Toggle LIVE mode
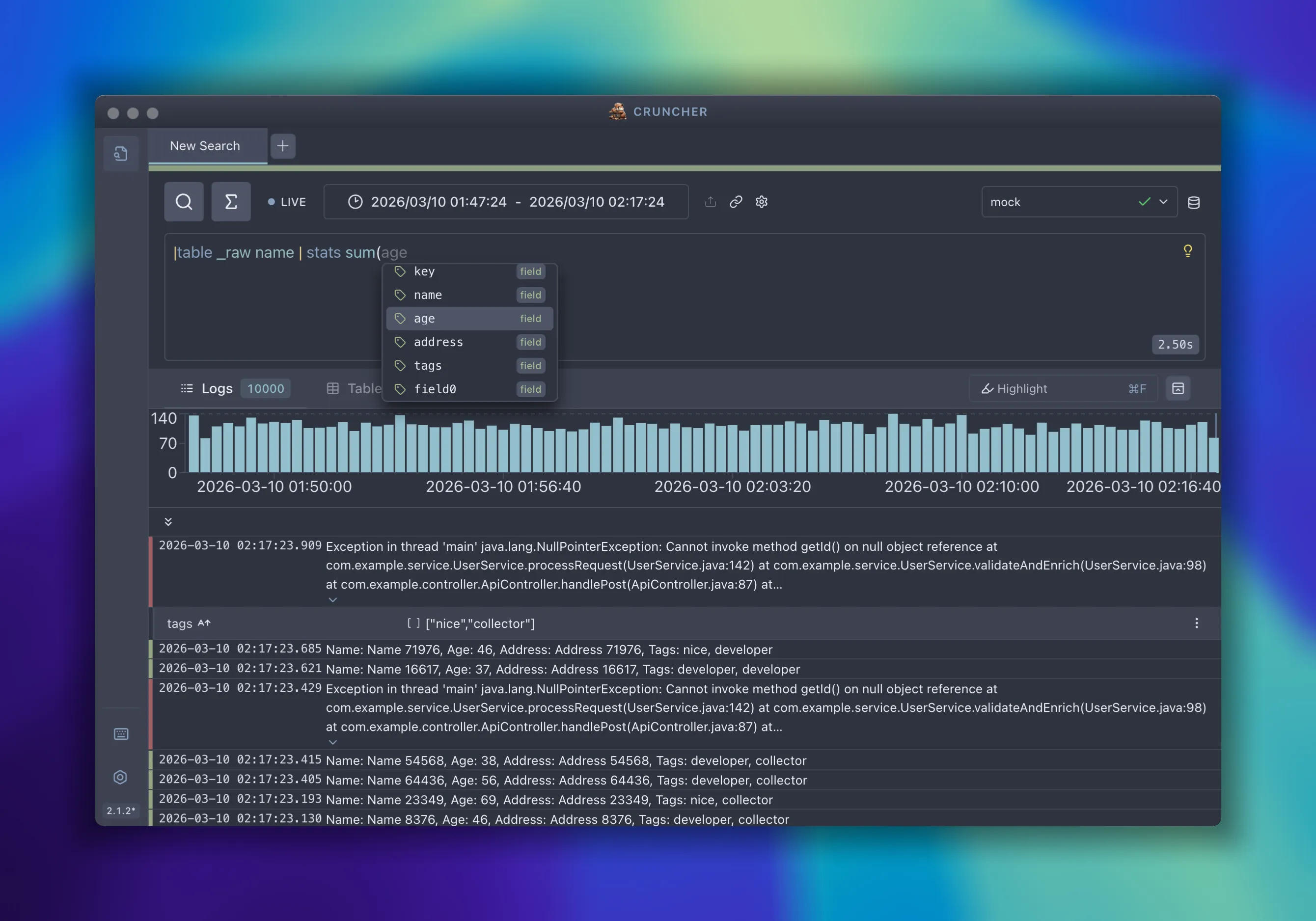1316x921 pixels. (x=287, y=202)
